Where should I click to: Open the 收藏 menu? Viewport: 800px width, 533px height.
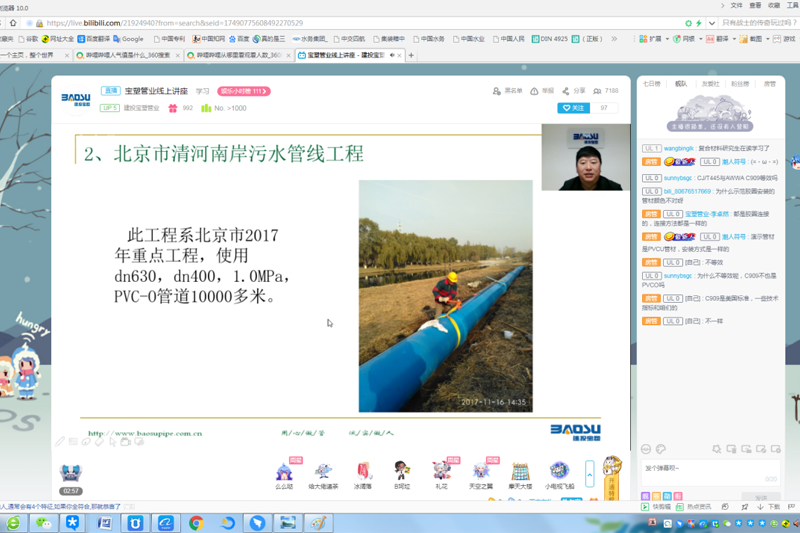pyautogui.click(x=774, y=5)
